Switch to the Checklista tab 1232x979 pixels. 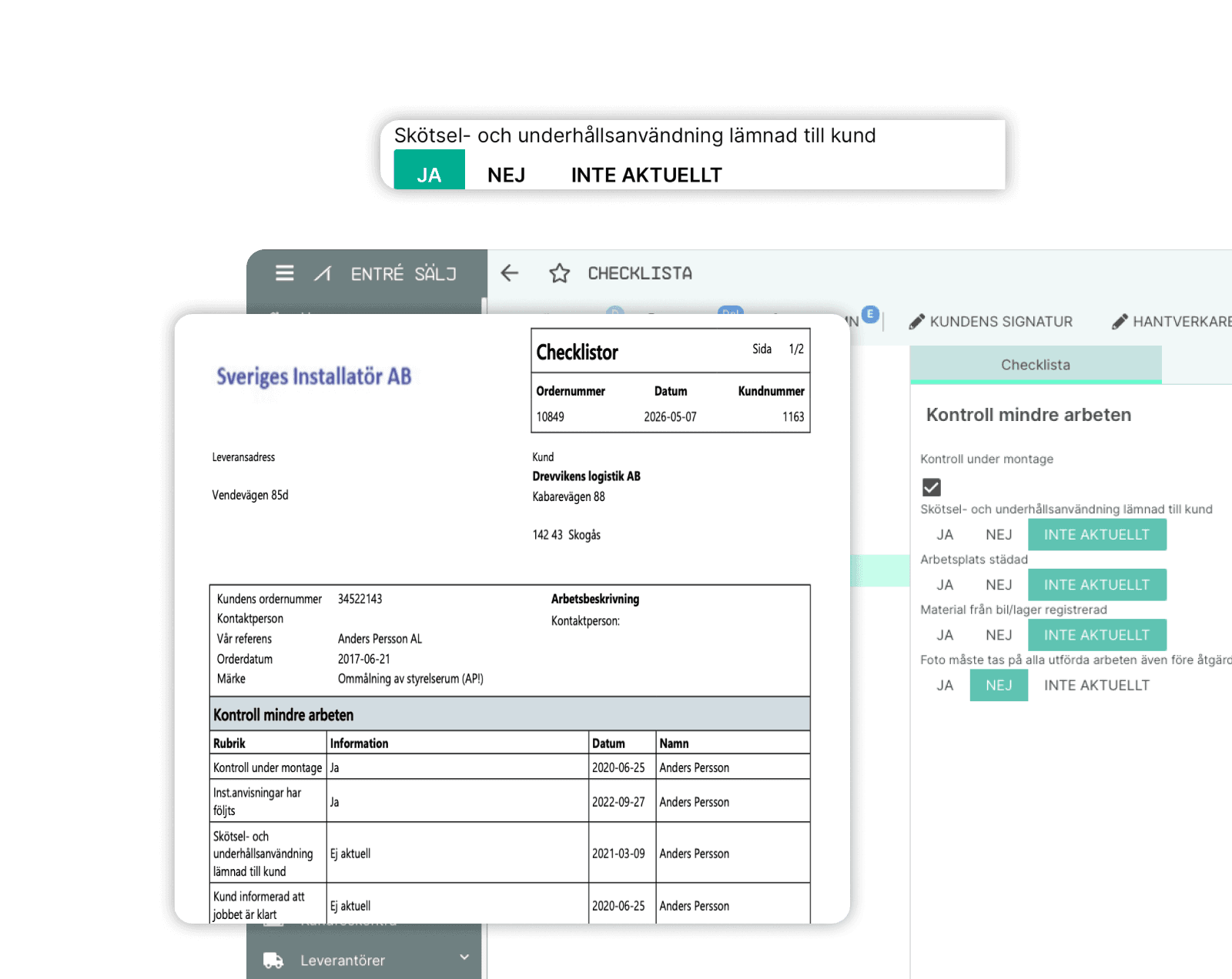(x=1036, y=365)
